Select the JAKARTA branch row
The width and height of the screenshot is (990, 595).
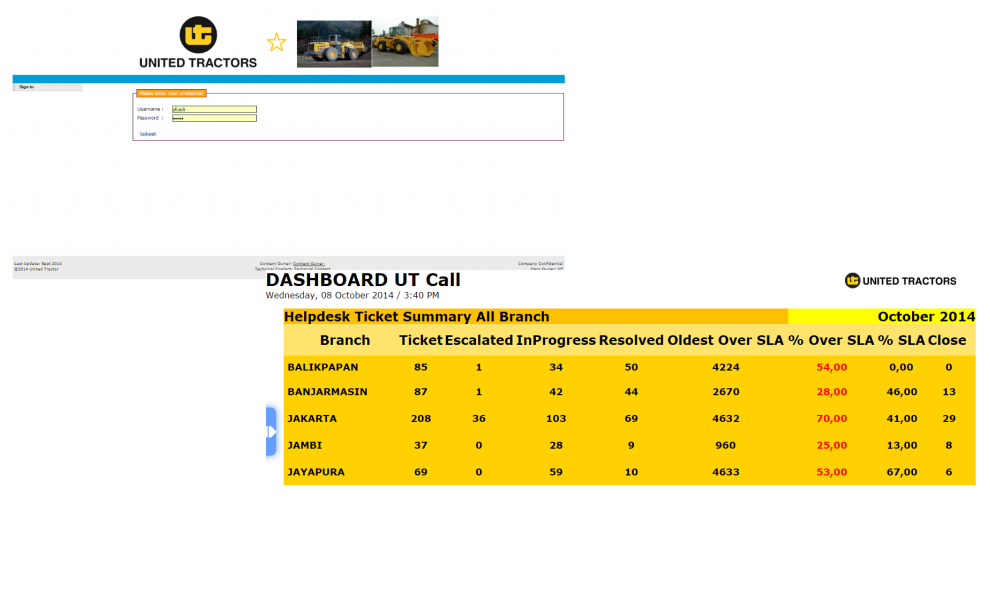629,418
